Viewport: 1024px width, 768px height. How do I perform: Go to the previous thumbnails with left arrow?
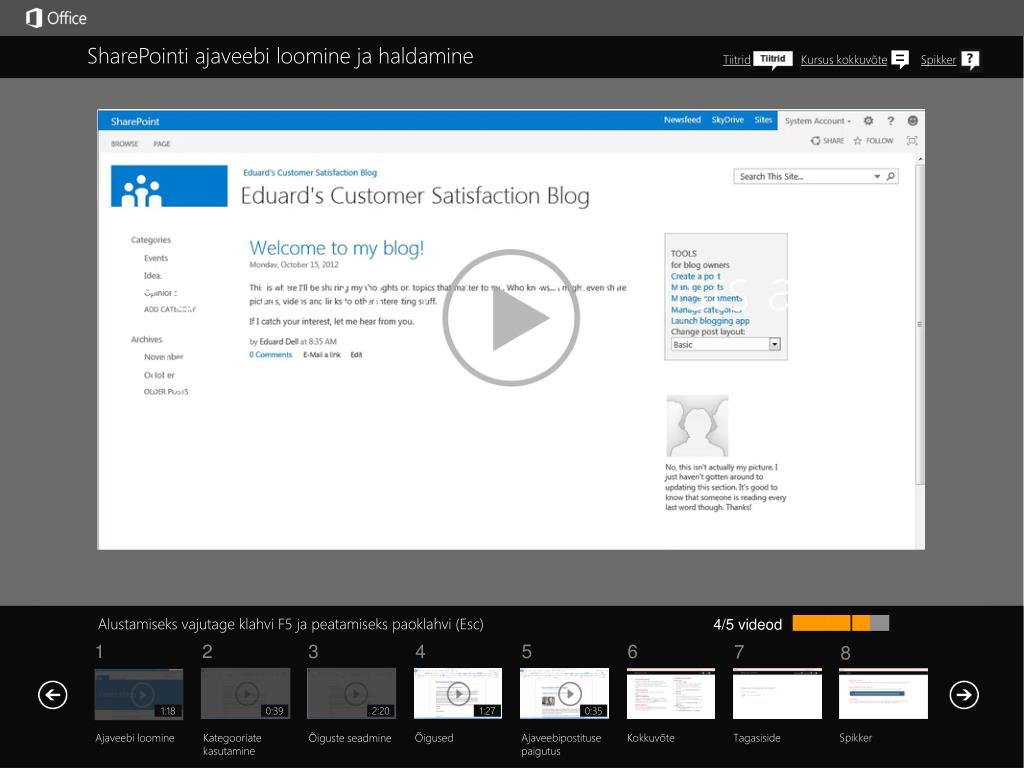click(x=52, y=694)
